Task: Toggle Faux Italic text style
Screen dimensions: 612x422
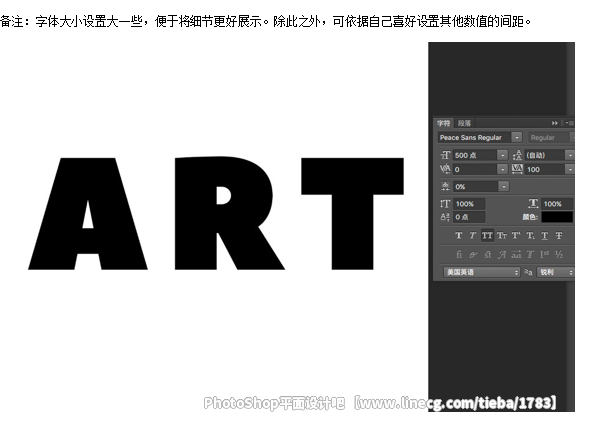Action: [x=473, y=235]
